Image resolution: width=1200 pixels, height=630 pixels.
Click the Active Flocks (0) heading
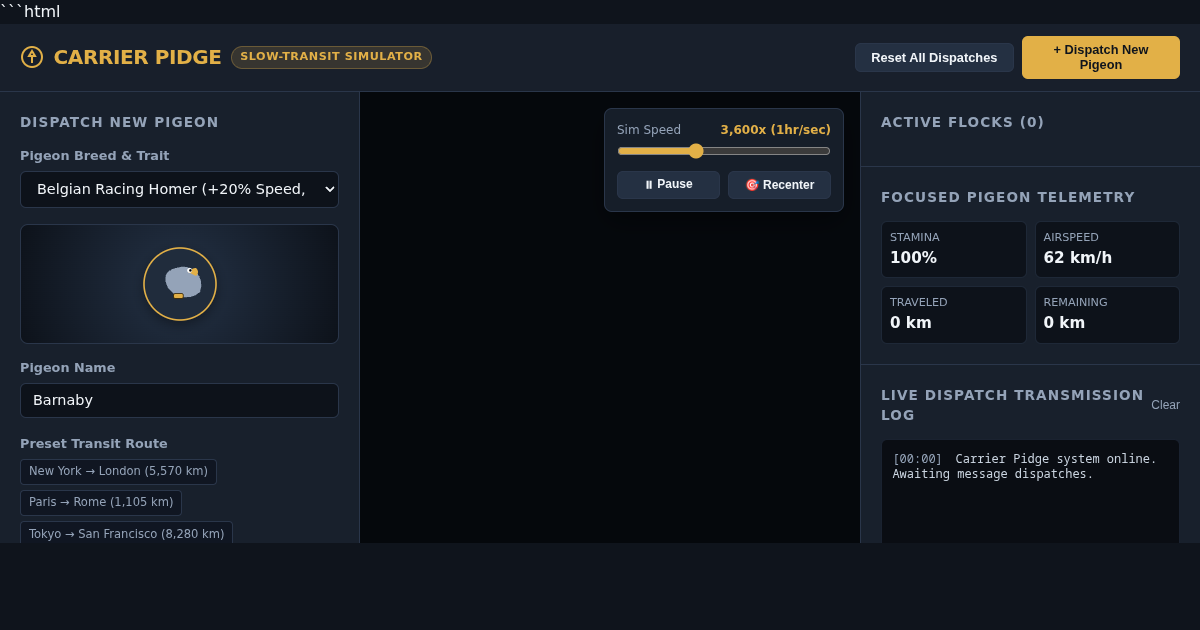coord(962,122)
